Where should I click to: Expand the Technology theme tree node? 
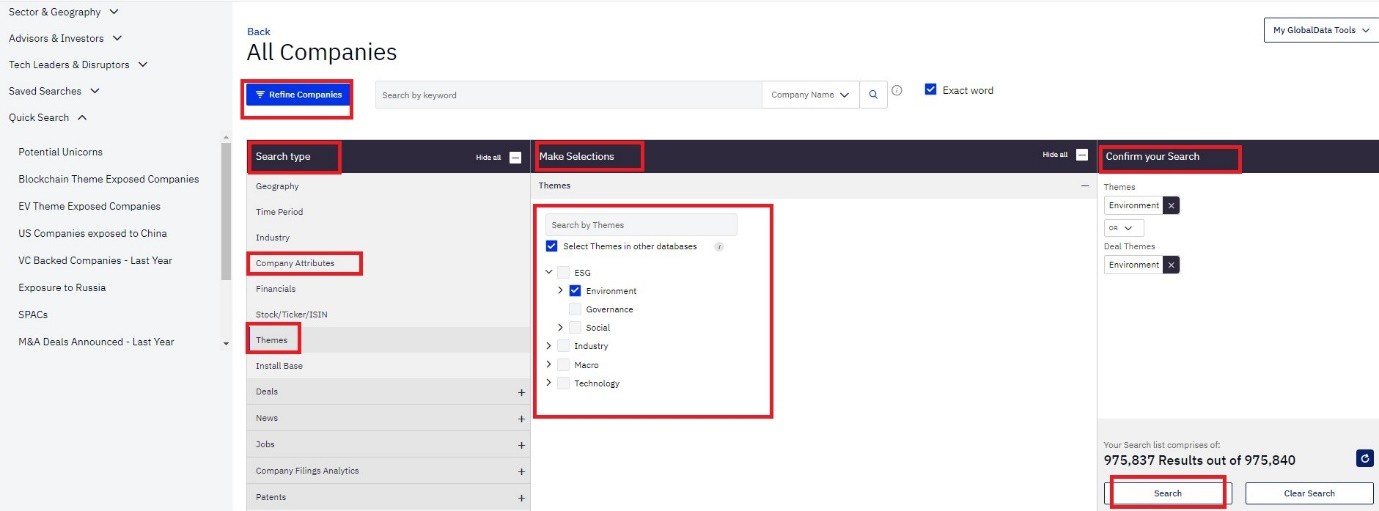(x=549, y=383)
